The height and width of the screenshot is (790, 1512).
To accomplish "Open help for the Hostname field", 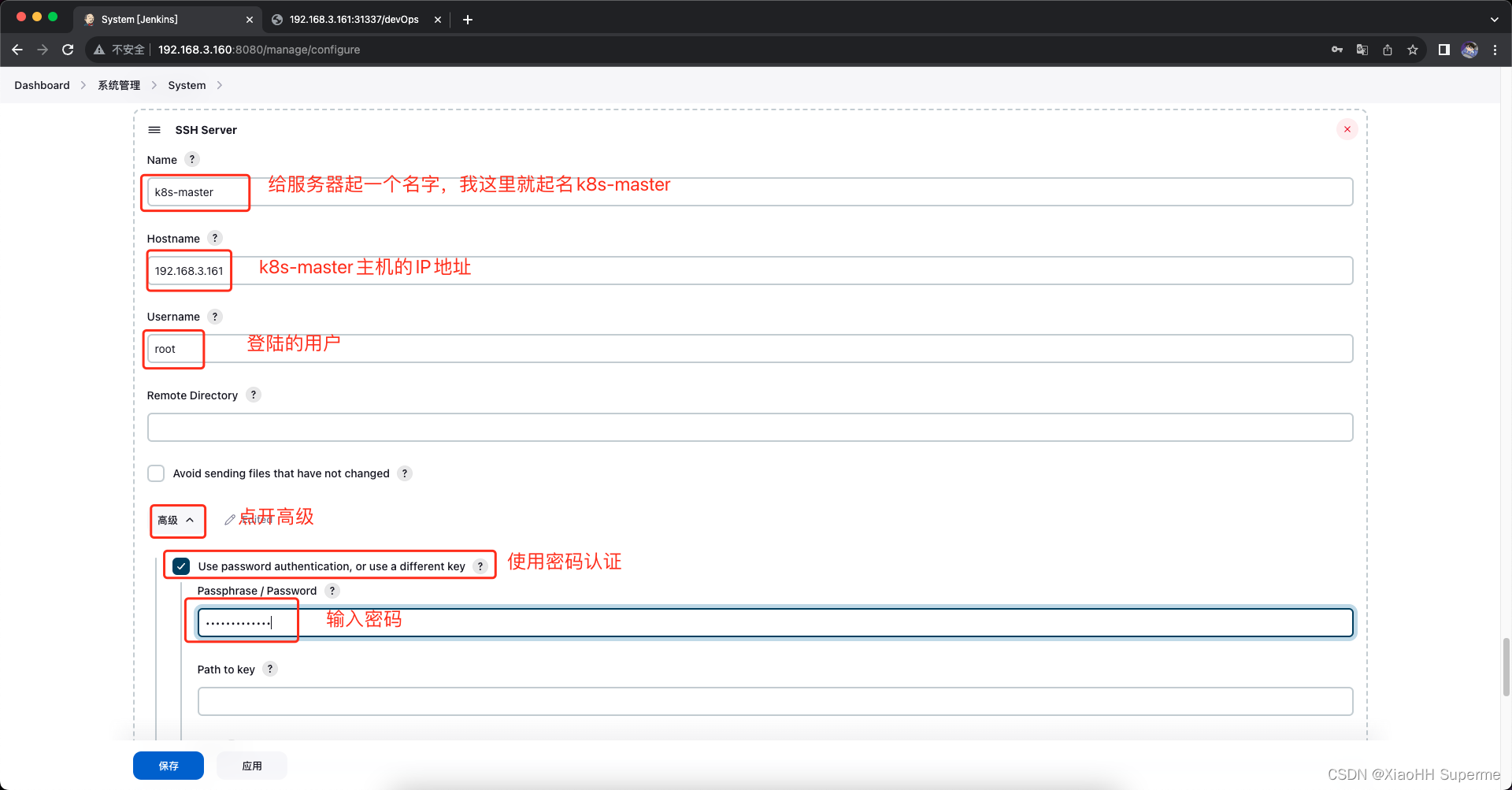I will 215,238.
